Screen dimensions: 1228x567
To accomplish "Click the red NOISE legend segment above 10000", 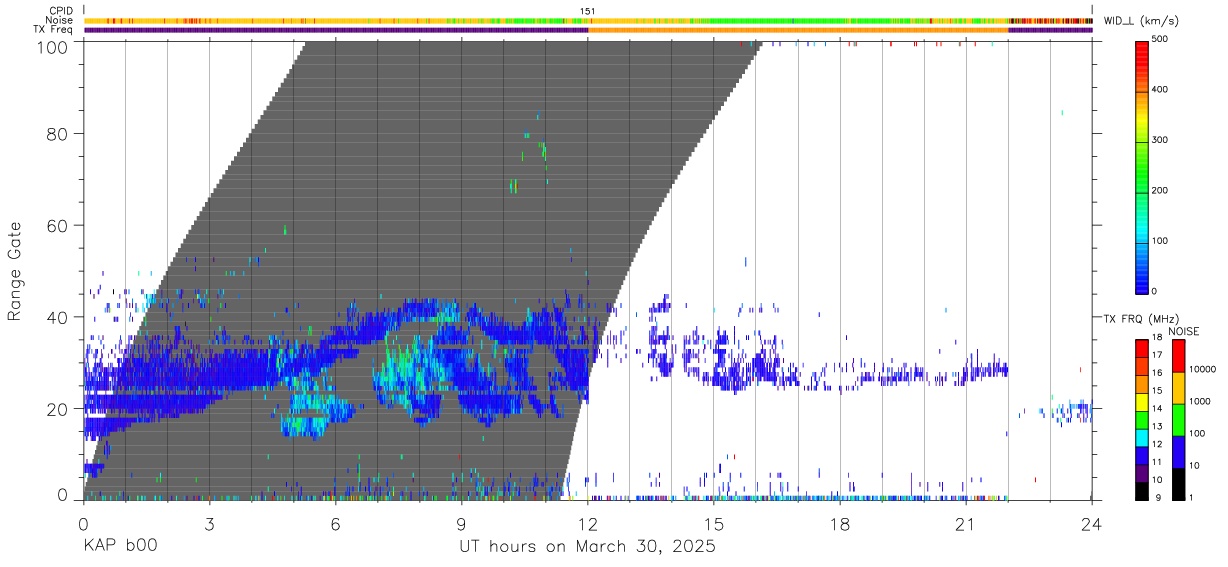I will tap(1178, 355).
